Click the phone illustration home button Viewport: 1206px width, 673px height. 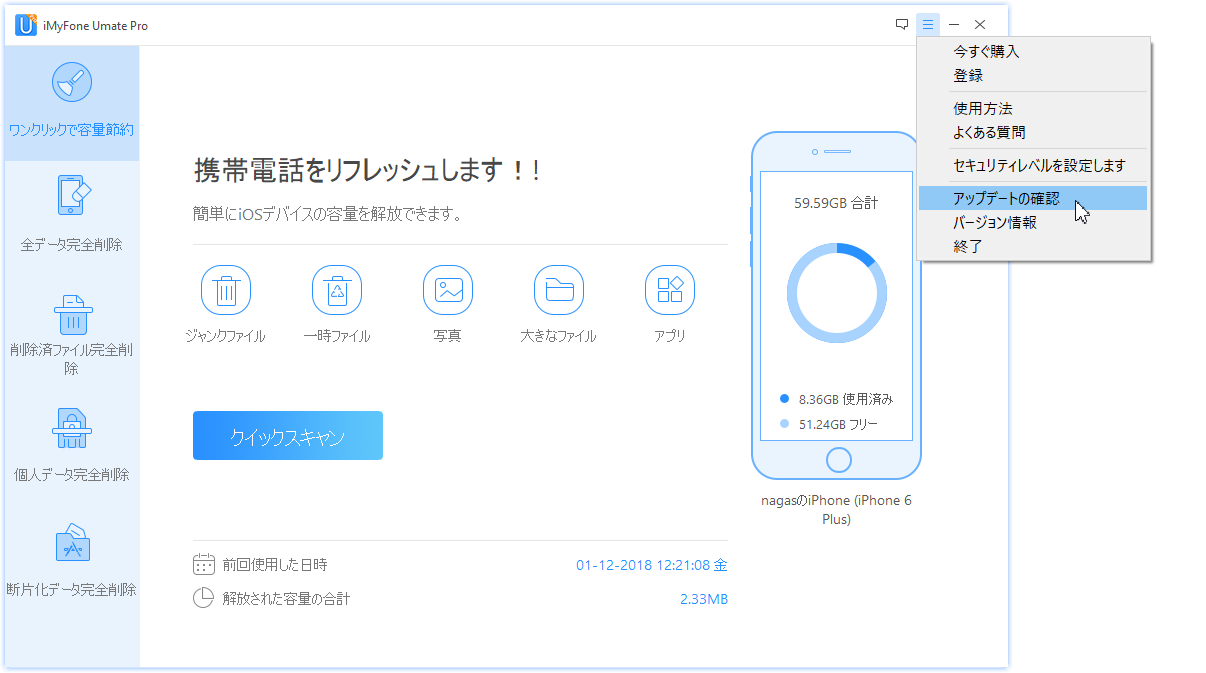tap(839, 460)
